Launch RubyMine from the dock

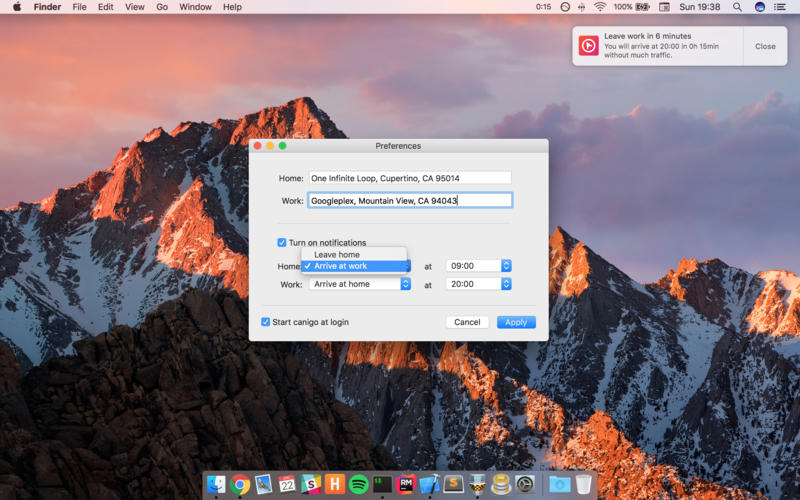pos(406,484)
